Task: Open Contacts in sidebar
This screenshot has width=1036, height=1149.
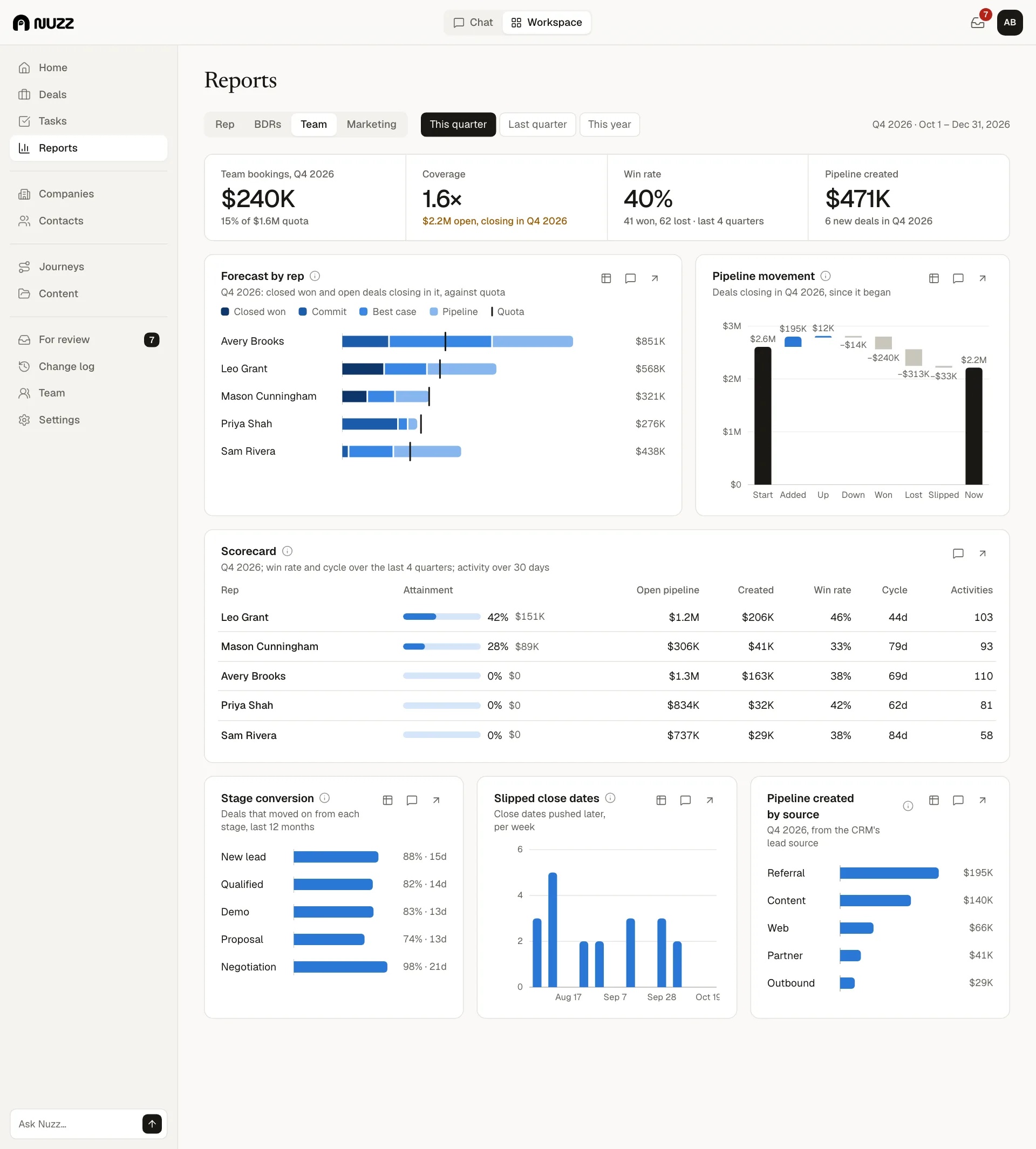Action: coord(88,221)
